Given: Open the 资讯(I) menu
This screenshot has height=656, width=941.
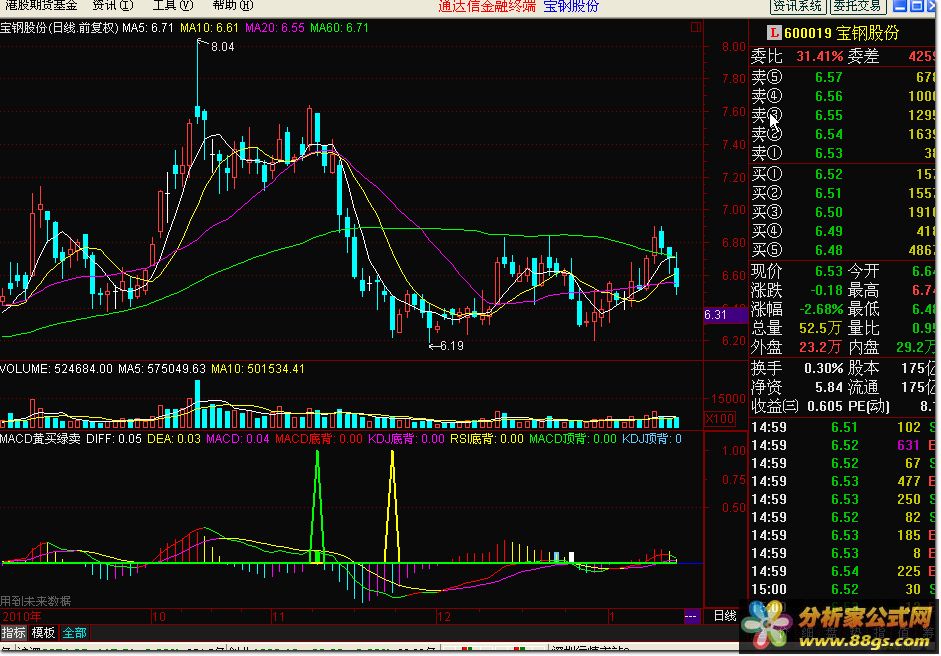Looking at the screenshot, I should pos(113,6).
